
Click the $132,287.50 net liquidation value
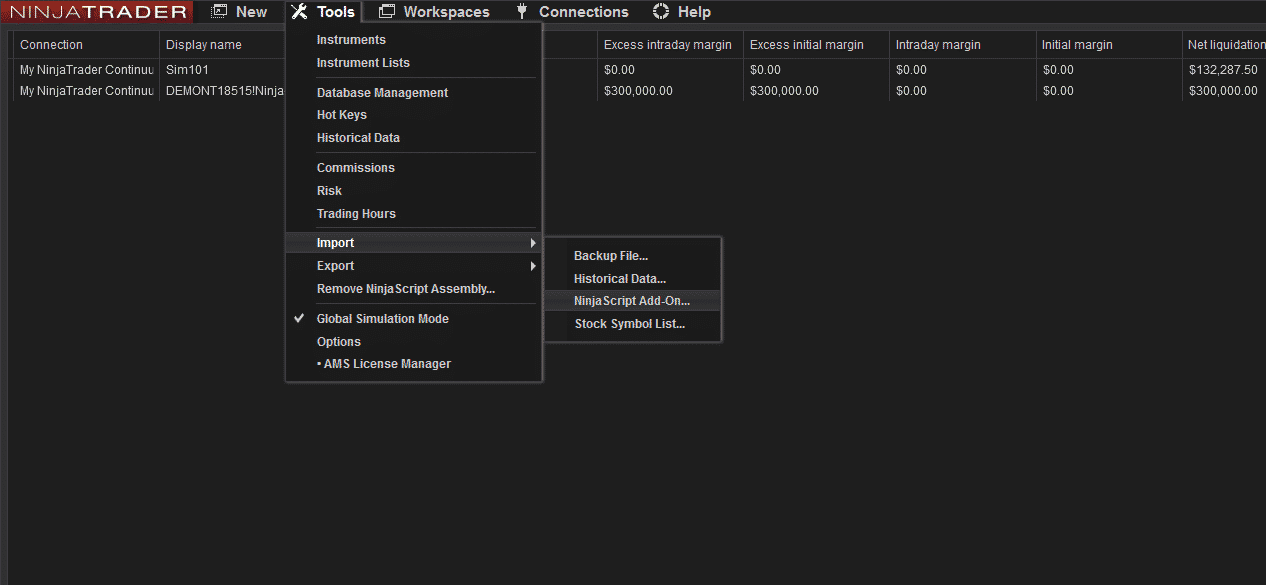point(1223,70)
